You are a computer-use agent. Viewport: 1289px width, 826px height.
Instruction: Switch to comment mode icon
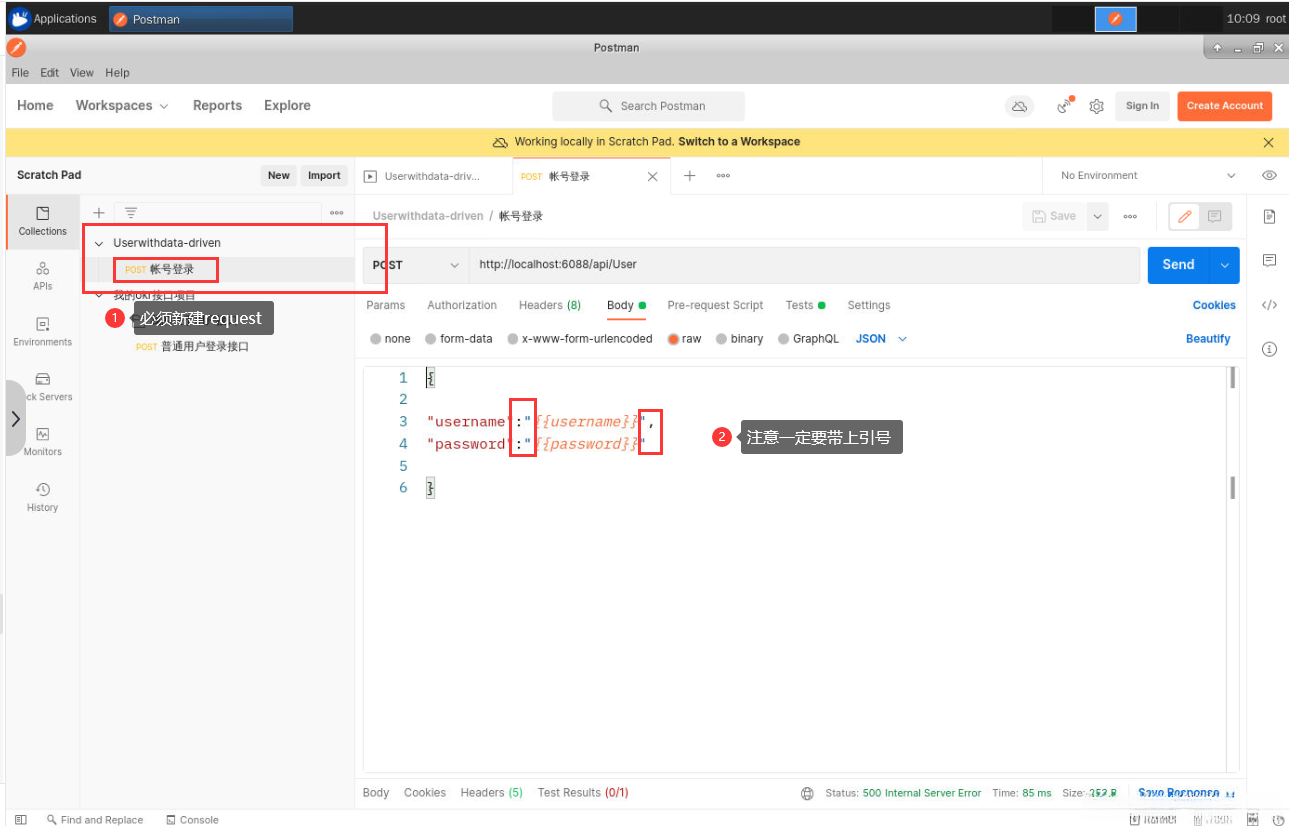click(x=1215, y=216)
